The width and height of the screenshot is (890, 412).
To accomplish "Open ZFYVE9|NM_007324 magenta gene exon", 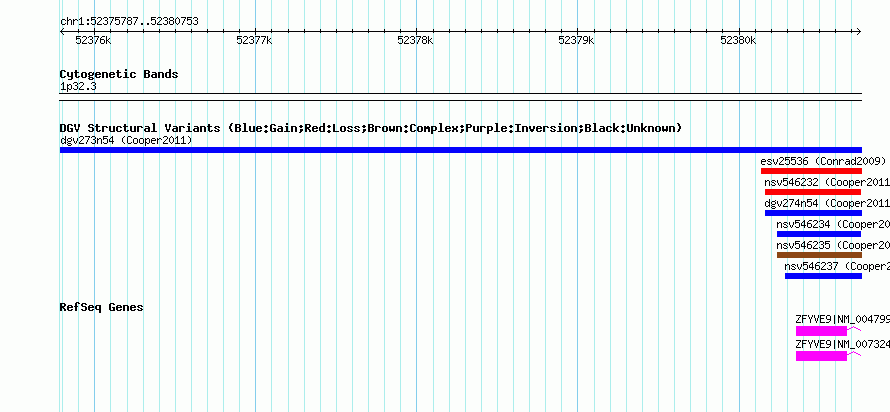I will [821, 356].
